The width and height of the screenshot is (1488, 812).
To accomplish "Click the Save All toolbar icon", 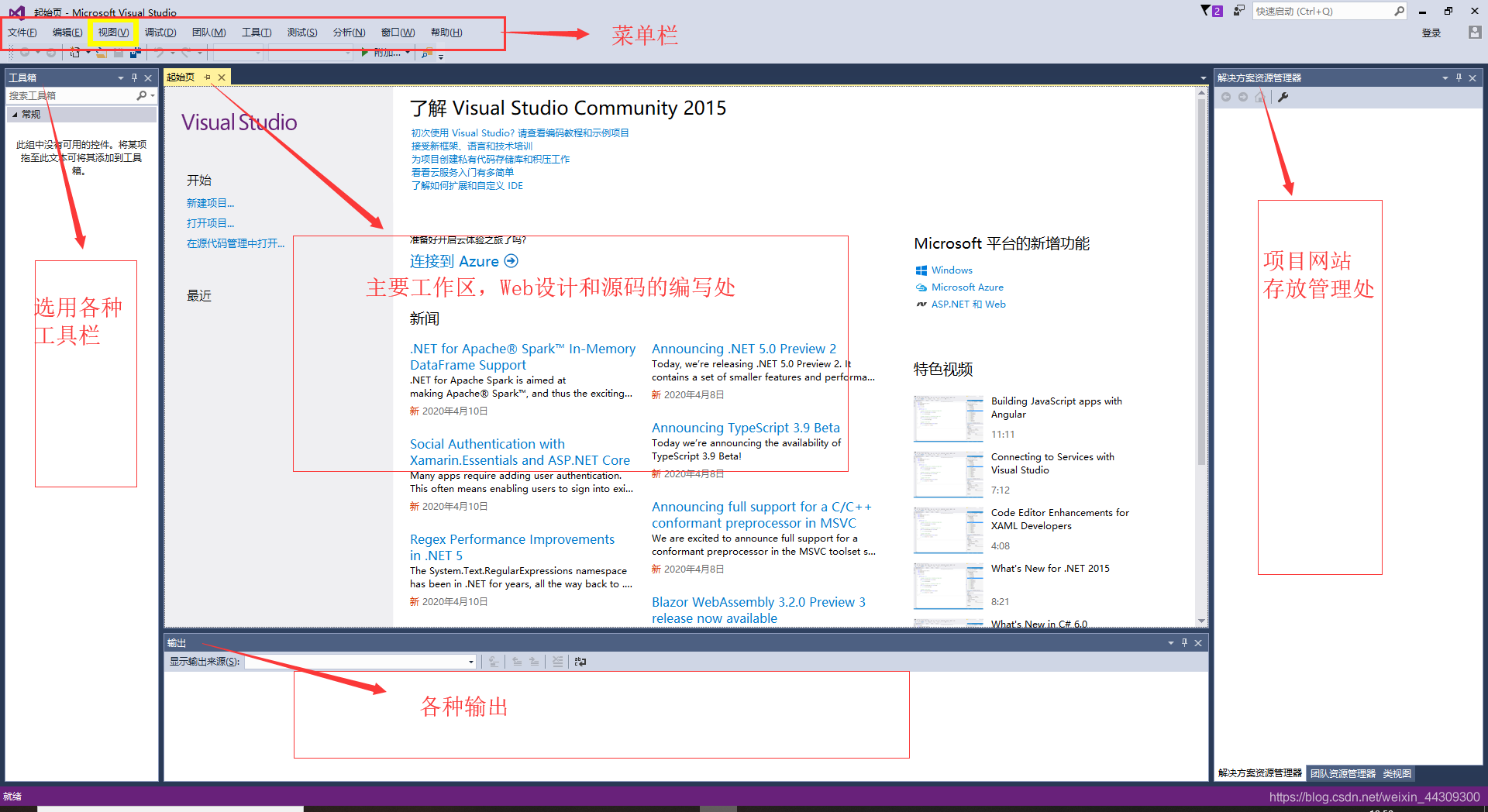I will pyautogui.click(x=135, y=53).
